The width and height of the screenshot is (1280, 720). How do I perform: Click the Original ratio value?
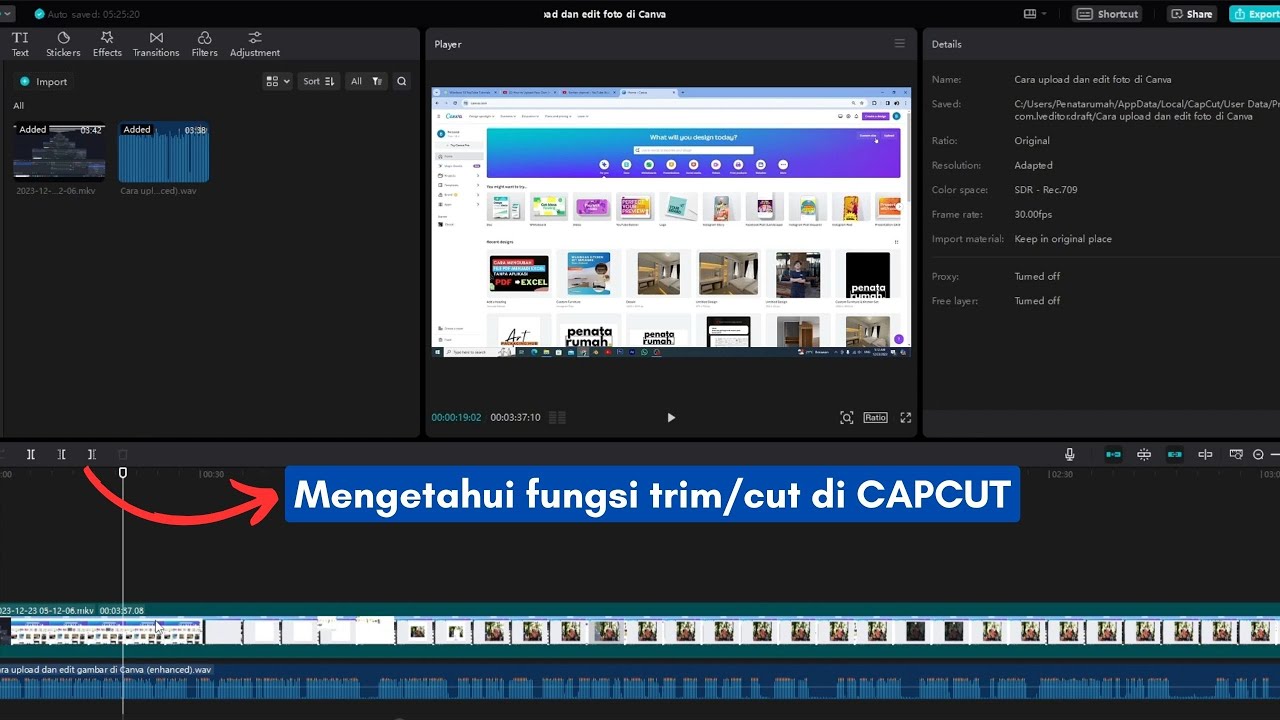click(1032, 141)
